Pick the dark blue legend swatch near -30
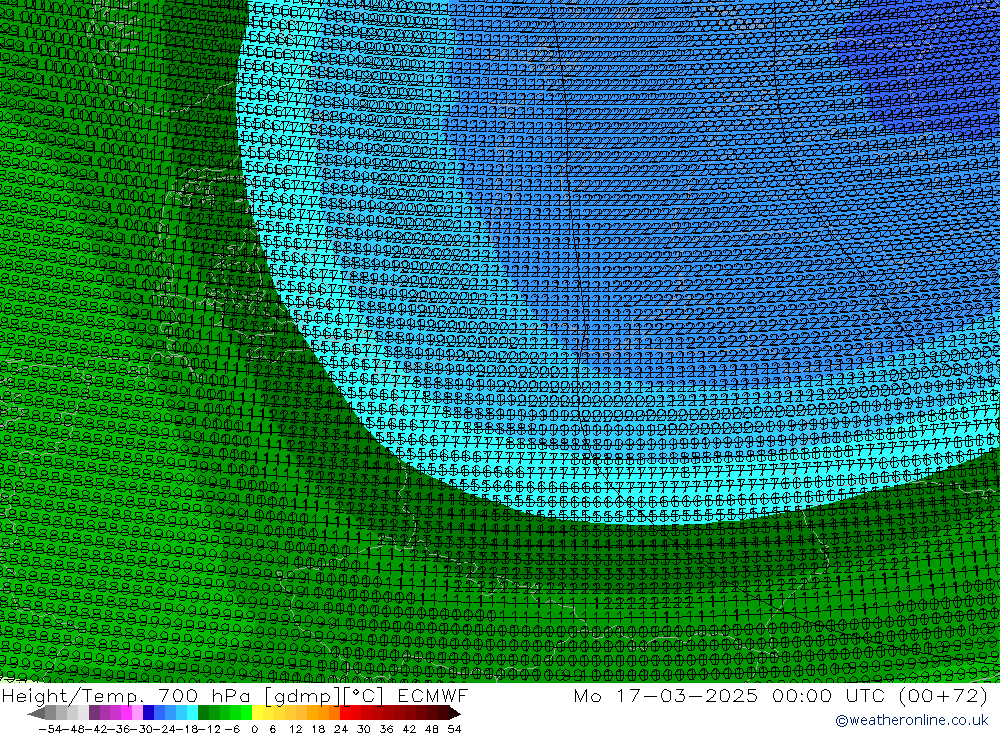The image size is (1000, 733). pyautogui.click(x=148, y=713)
